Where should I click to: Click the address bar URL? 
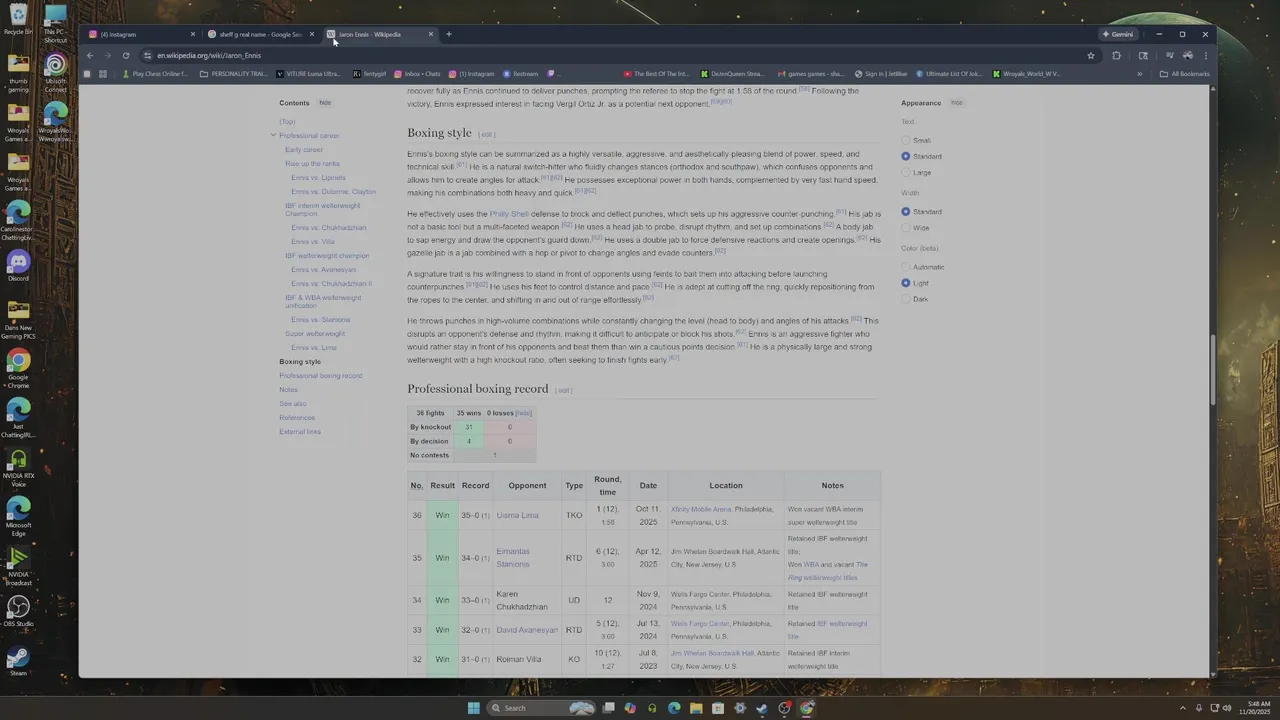[209, 55]
